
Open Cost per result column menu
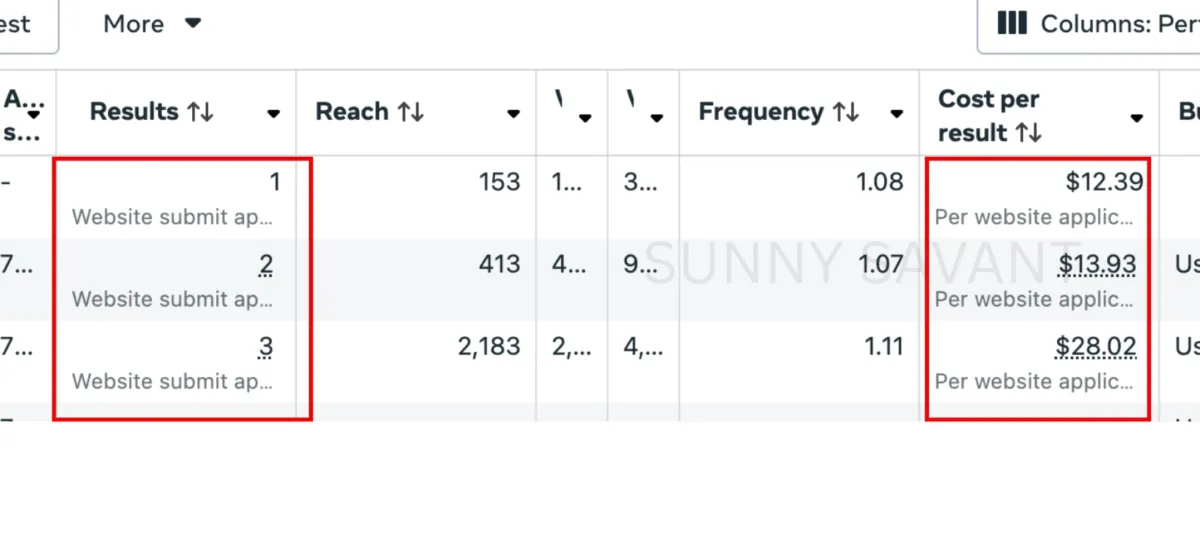tap(1136, 118)
